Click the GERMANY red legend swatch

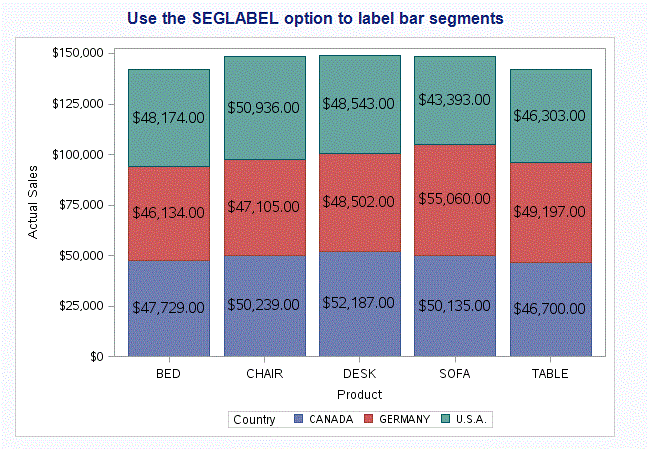tap(367, 419)
